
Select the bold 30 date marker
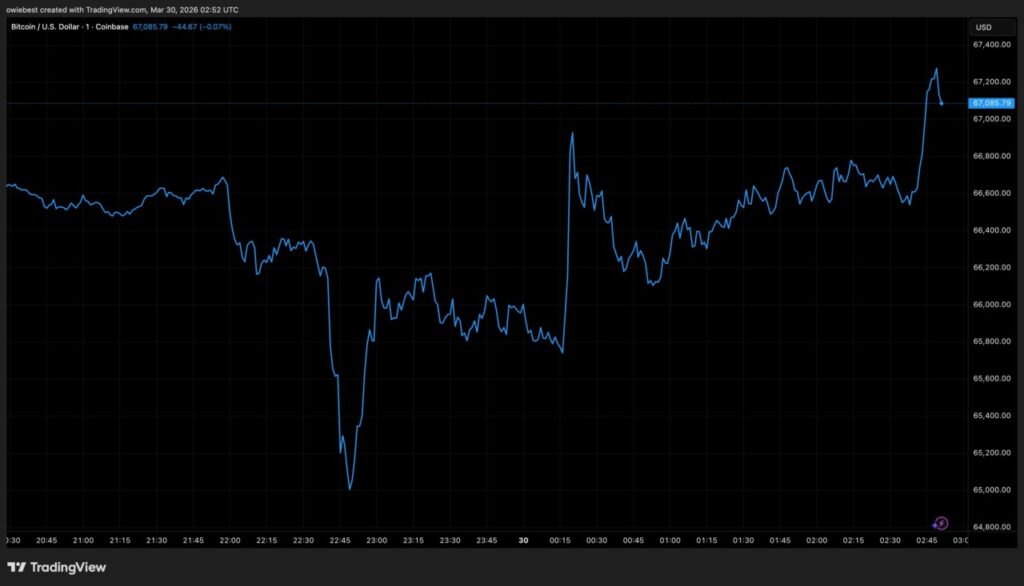pyautogui.click(x=524, y=540)
